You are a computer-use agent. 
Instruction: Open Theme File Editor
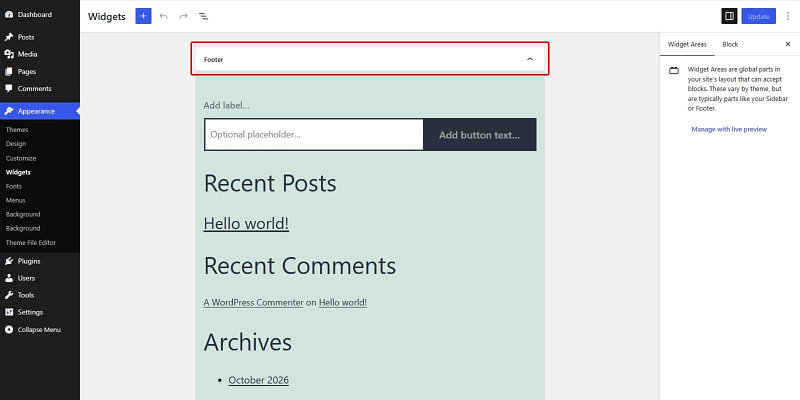click(x=31, y=243)
